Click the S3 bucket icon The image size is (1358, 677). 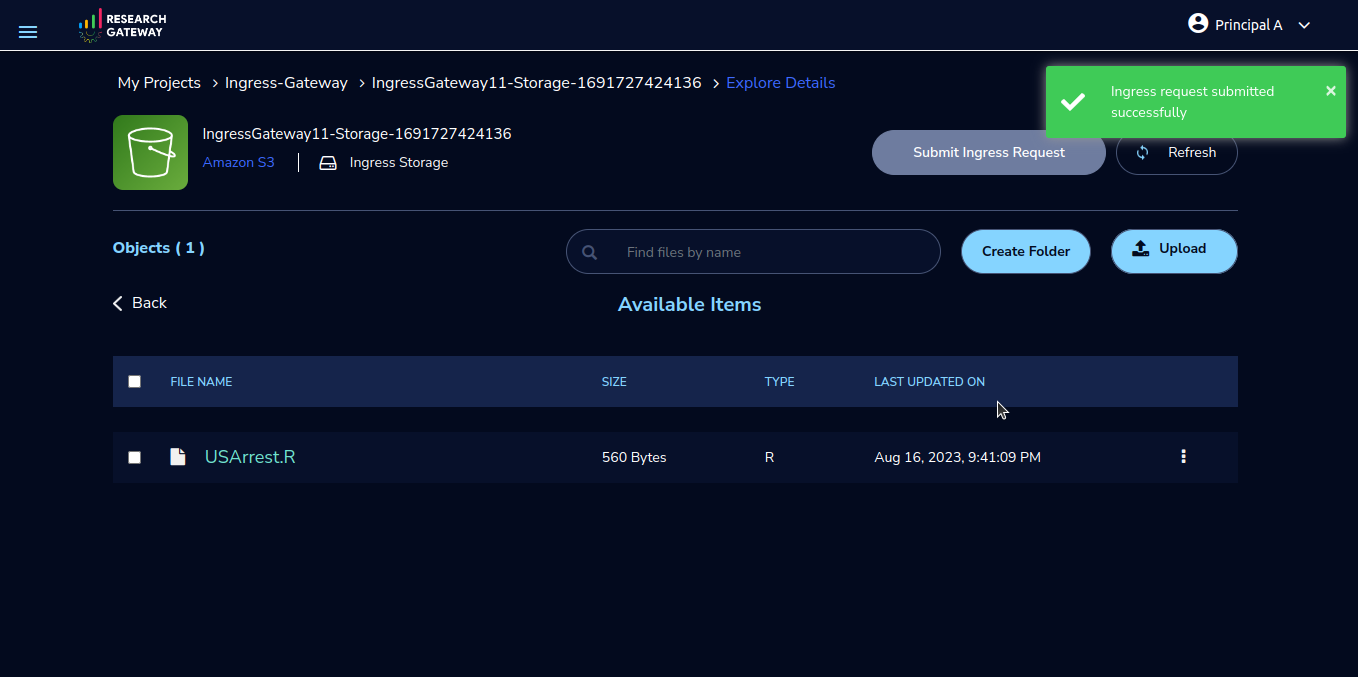tap(150, 152)
